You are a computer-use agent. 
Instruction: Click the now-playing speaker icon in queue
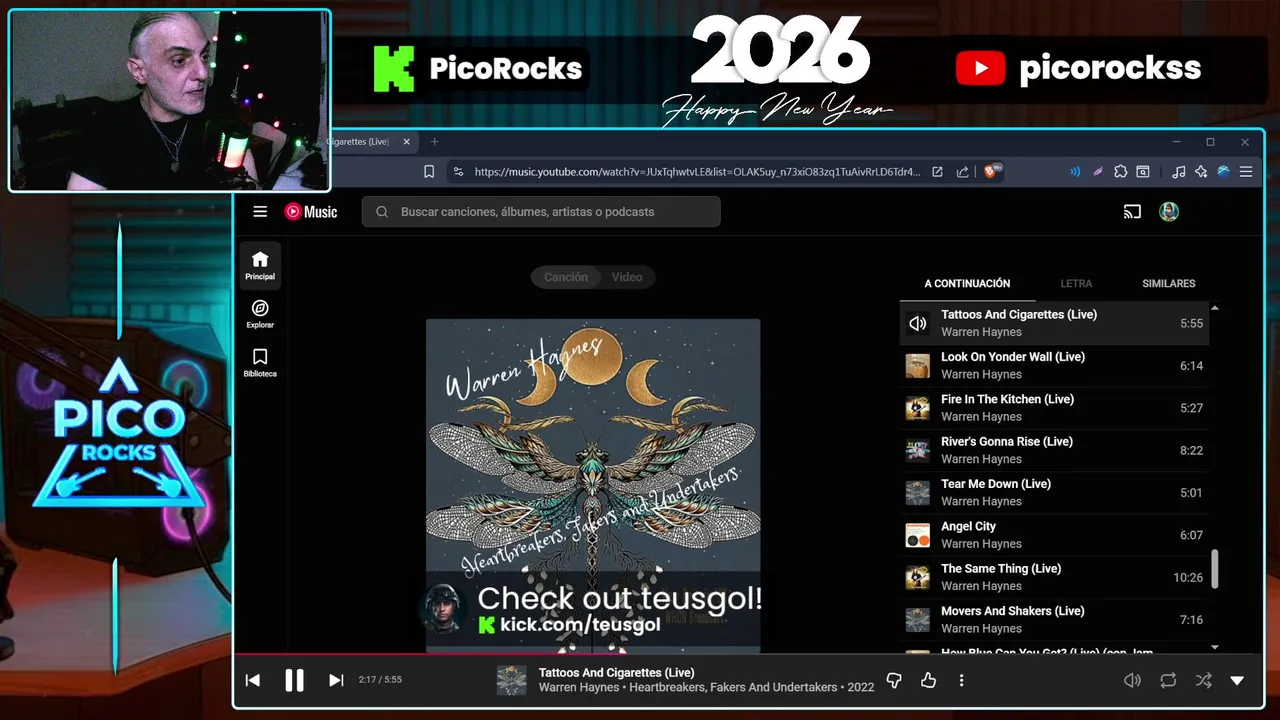[x=918, y=323]
